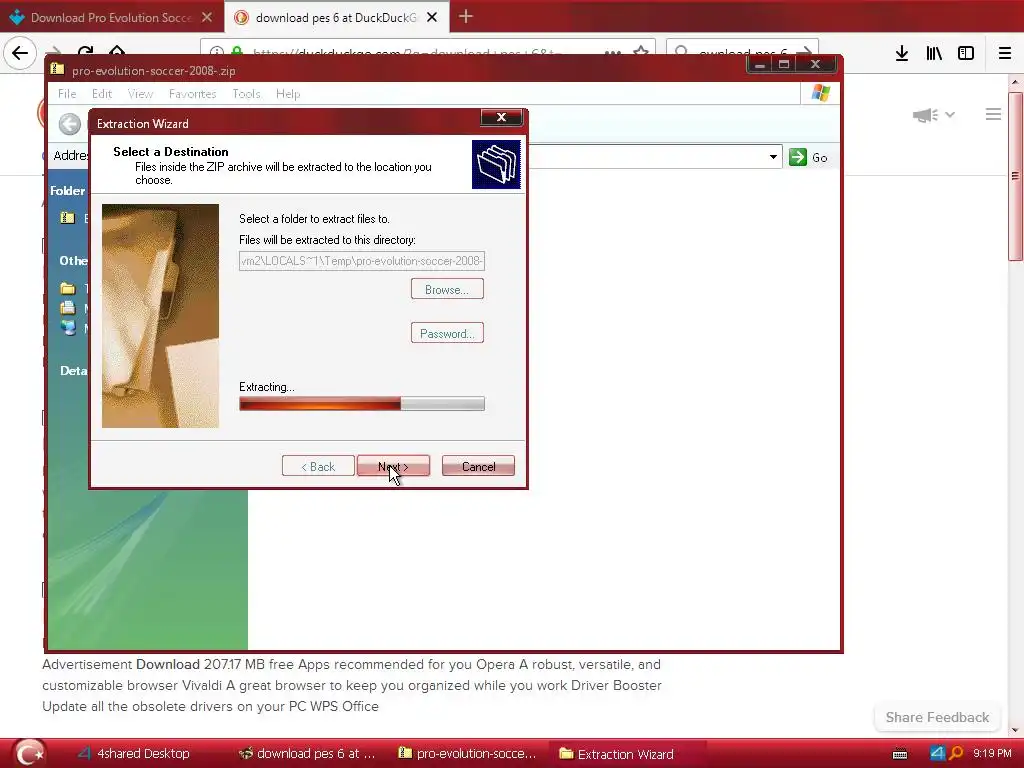Open Help menu in zip window

pyautogui.click(x=288, y=94)
